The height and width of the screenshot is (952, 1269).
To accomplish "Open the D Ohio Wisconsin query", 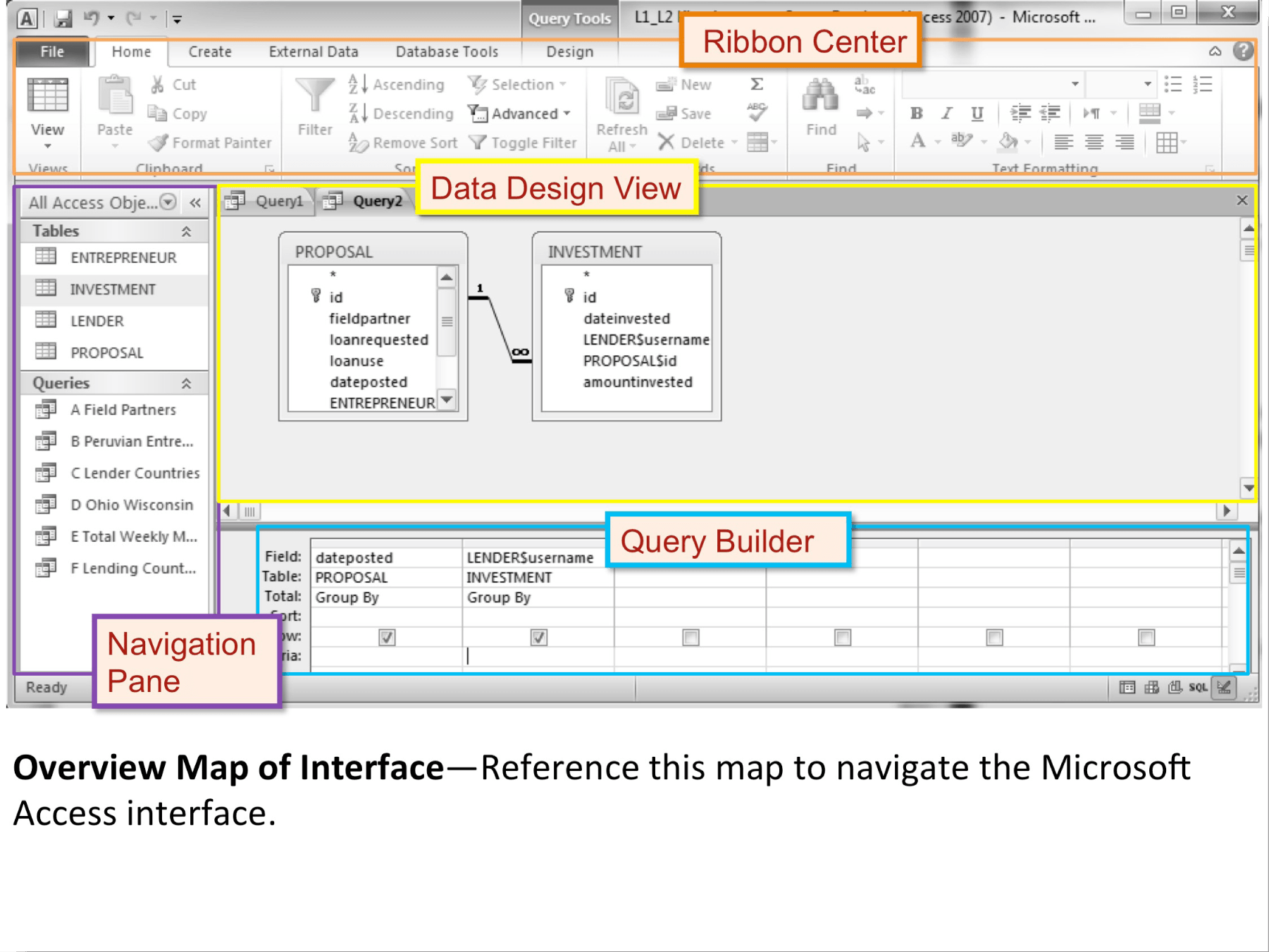I will click(131, 505).
